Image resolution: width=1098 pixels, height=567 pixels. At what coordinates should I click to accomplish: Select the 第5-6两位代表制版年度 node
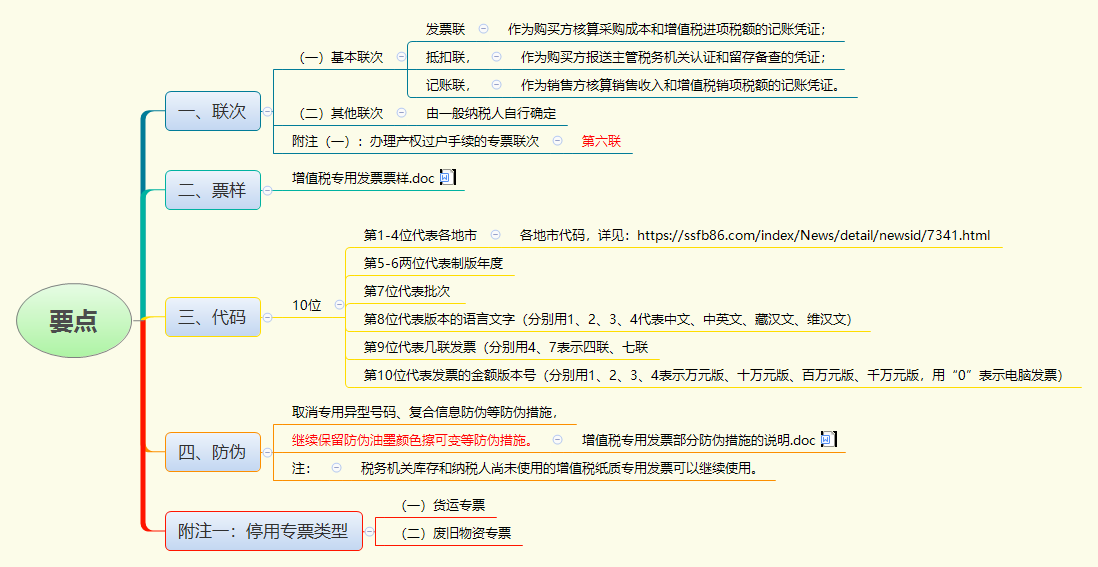click(433, 263)
